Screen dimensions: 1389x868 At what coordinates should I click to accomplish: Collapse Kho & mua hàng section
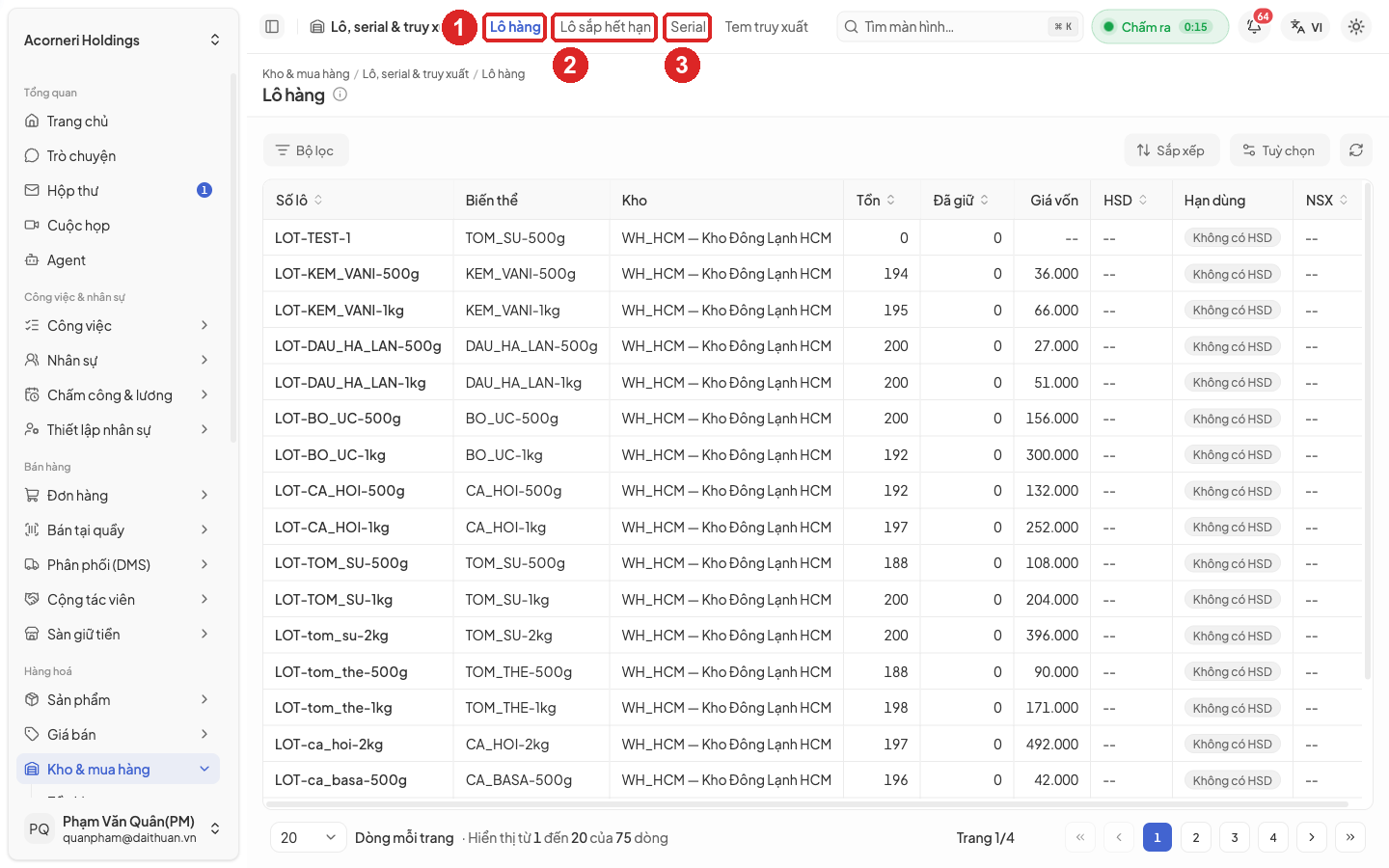[120, 770]
